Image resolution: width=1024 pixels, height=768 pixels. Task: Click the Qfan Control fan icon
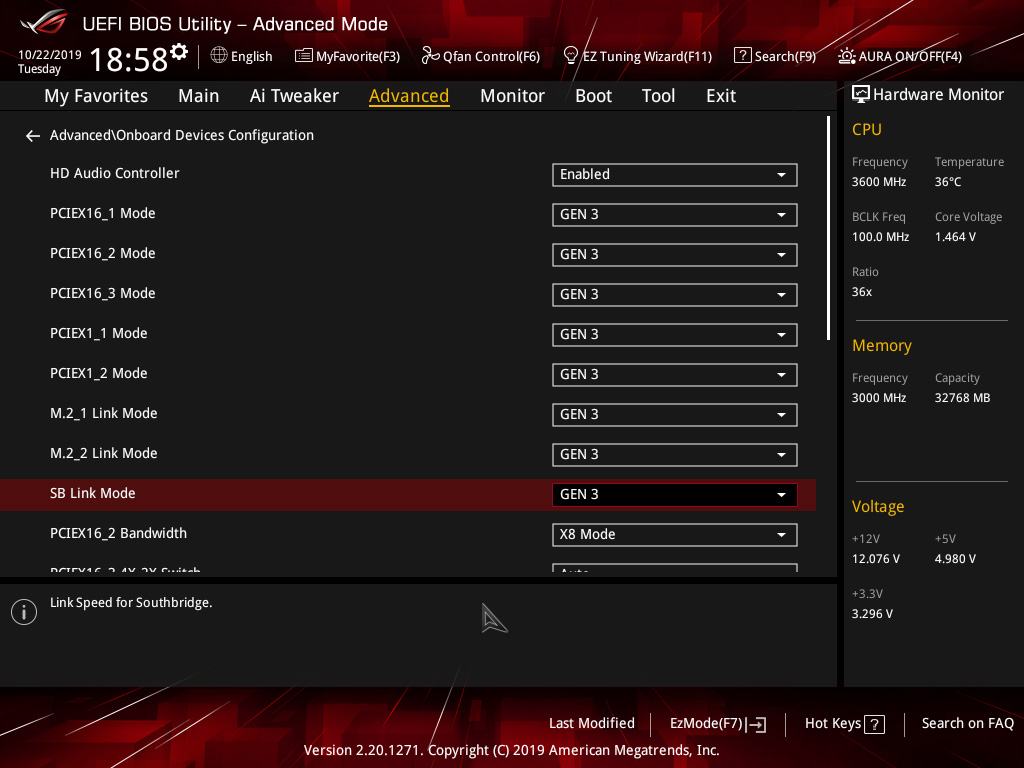tap(430, 56)
